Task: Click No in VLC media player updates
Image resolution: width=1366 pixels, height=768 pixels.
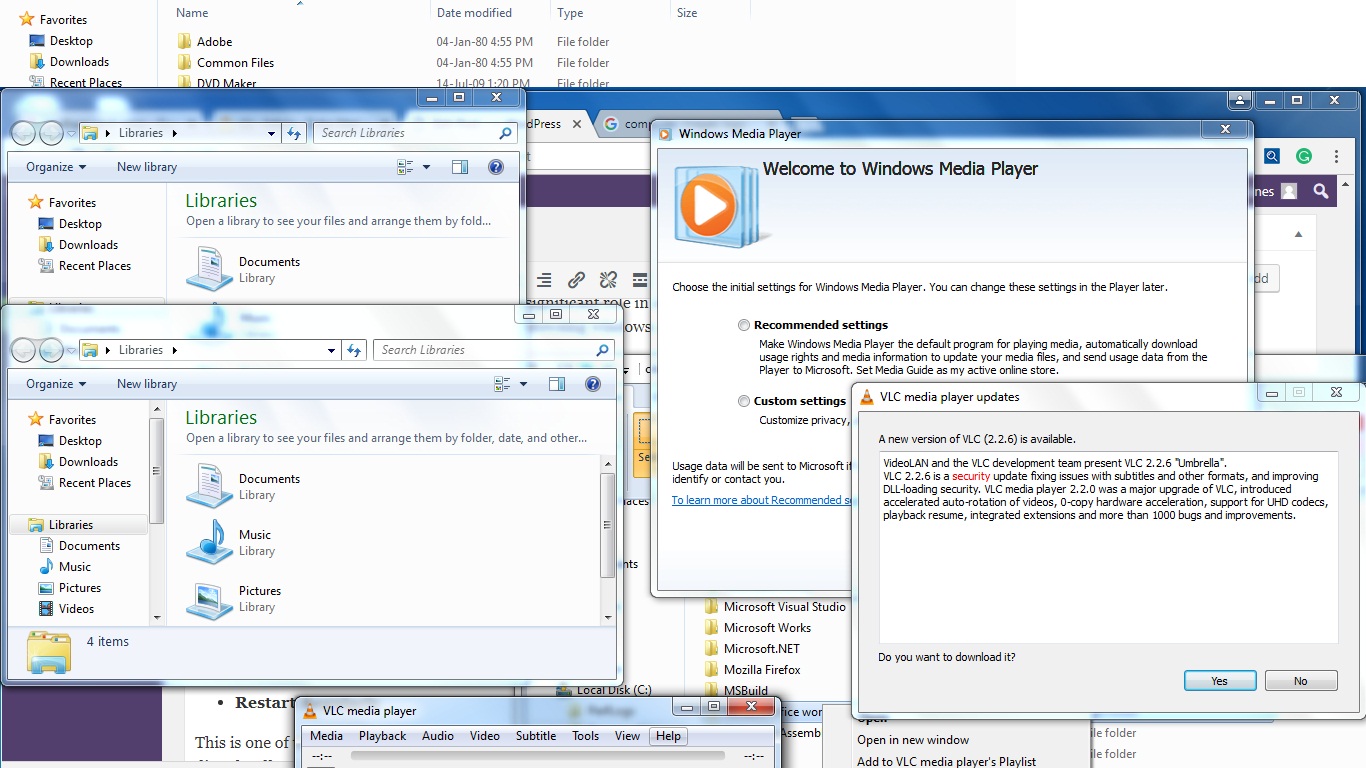Action: (x=1301, y=681)
